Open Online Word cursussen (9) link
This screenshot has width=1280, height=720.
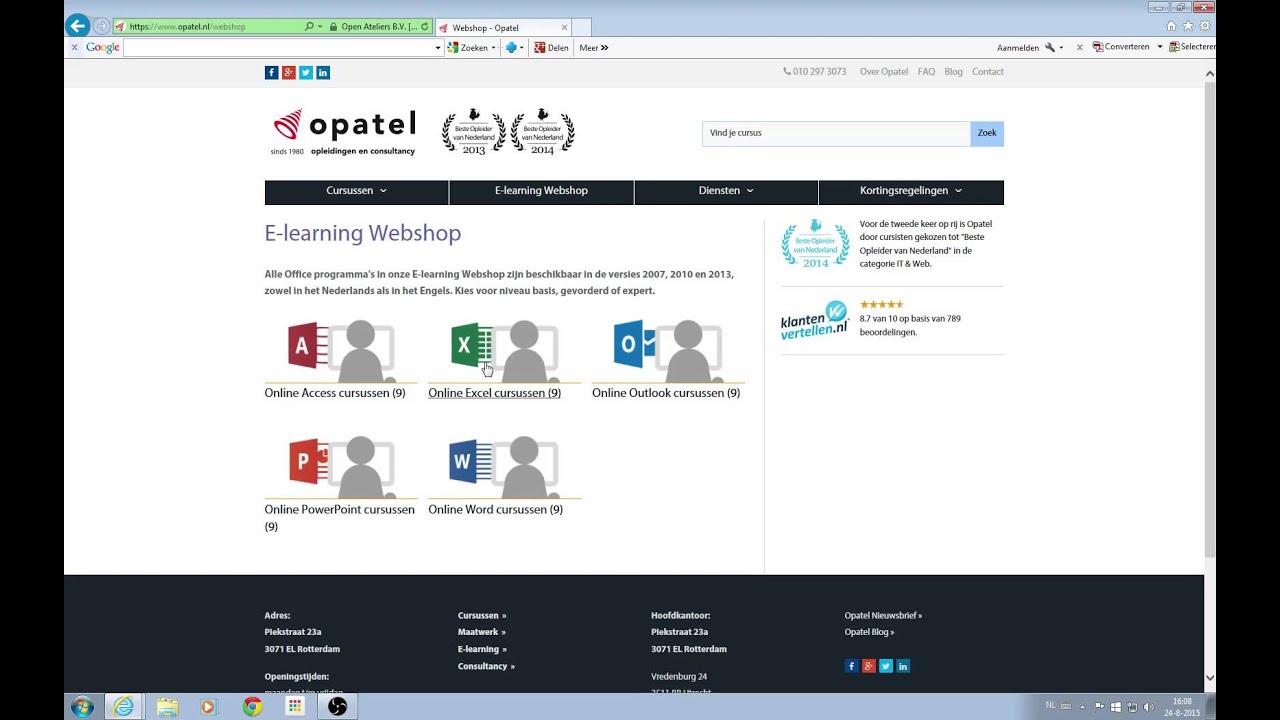tap(495, 509)
